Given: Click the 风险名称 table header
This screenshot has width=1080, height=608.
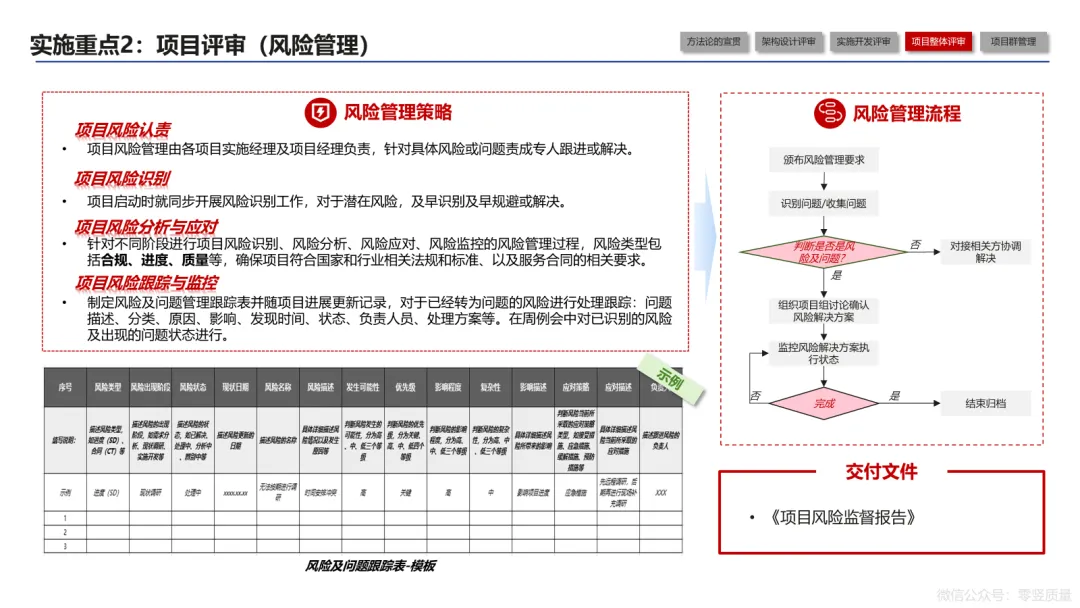Looking at the screenshot, I should pyautogui.click(x=278, y=388).
